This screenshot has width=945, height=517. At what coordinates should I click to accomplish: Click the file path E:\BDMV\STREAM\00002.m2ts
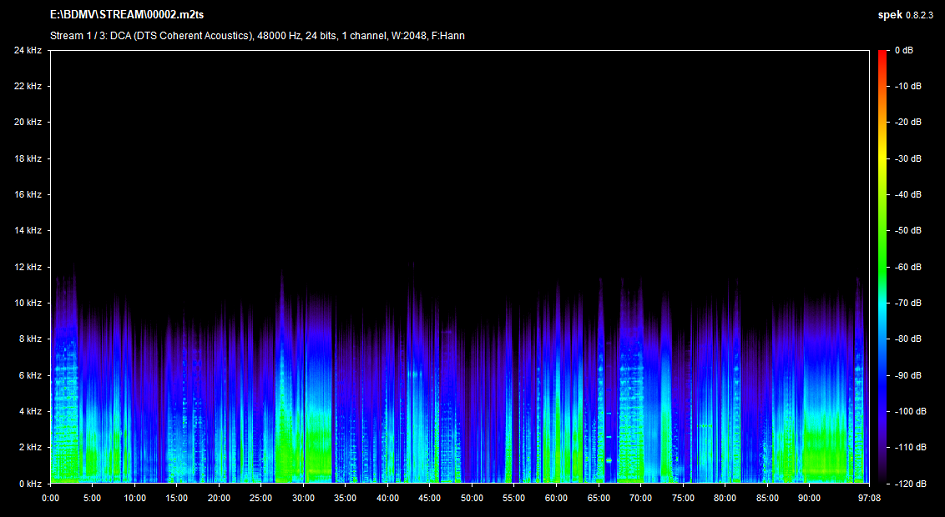127,15
